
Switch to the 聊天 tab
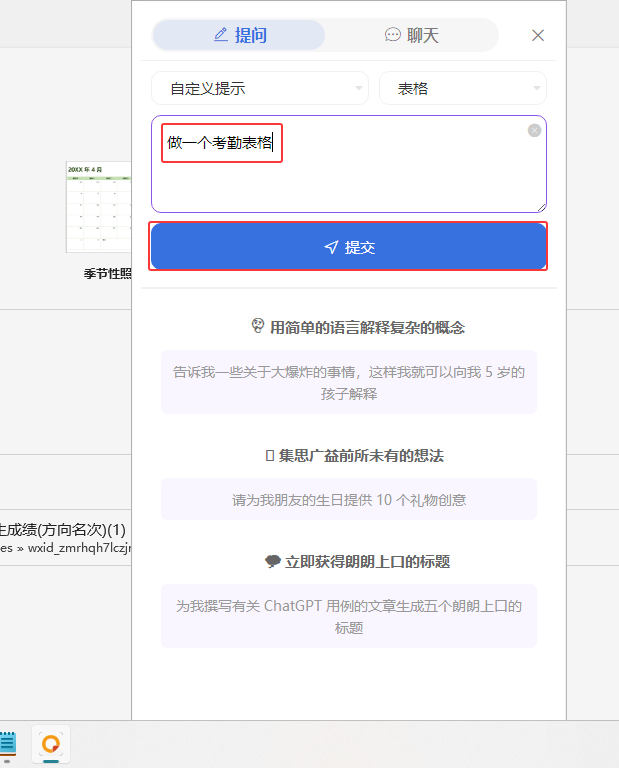tap(411, 35)
